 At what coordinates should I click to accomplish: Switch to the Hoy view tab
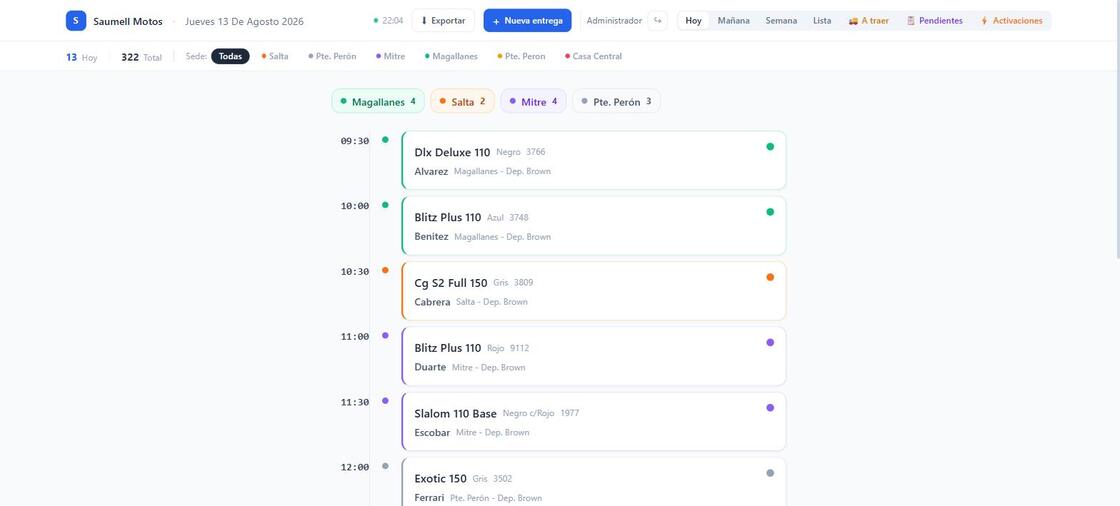click(x=694, y=21)
